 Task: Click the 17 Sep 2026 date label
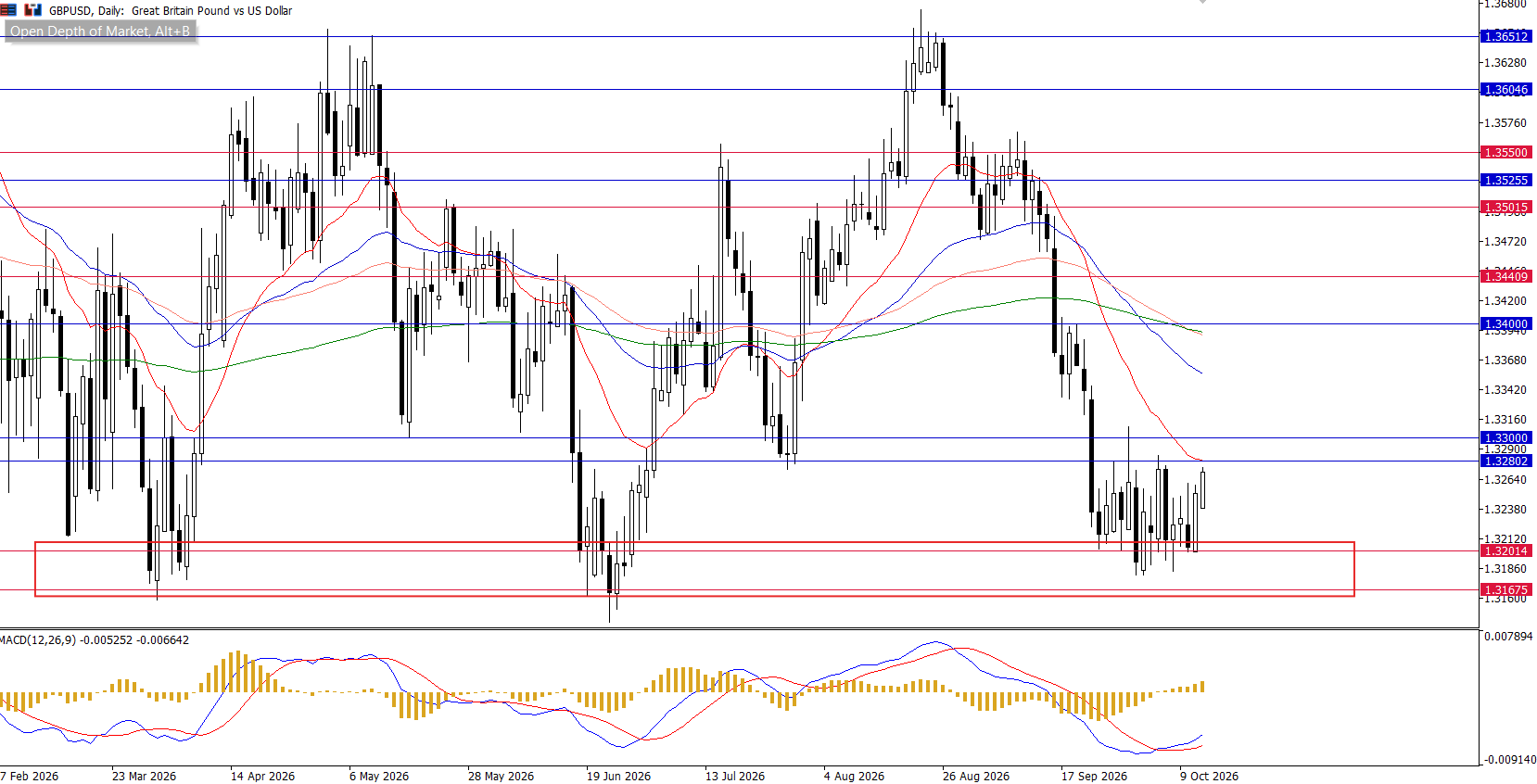[1094, 777]
